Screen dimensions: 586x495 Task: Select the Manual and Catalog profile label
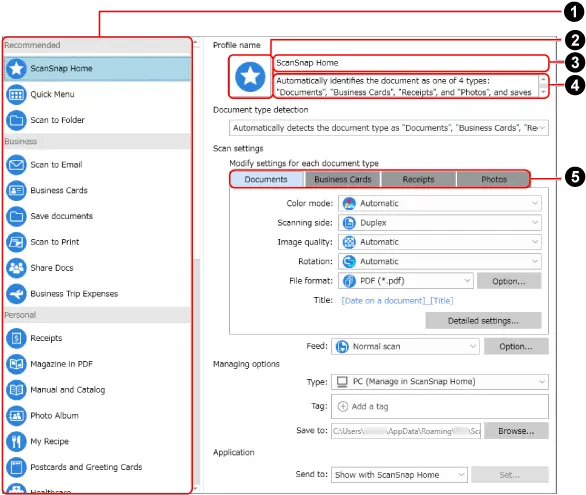[x=68, y=390]
